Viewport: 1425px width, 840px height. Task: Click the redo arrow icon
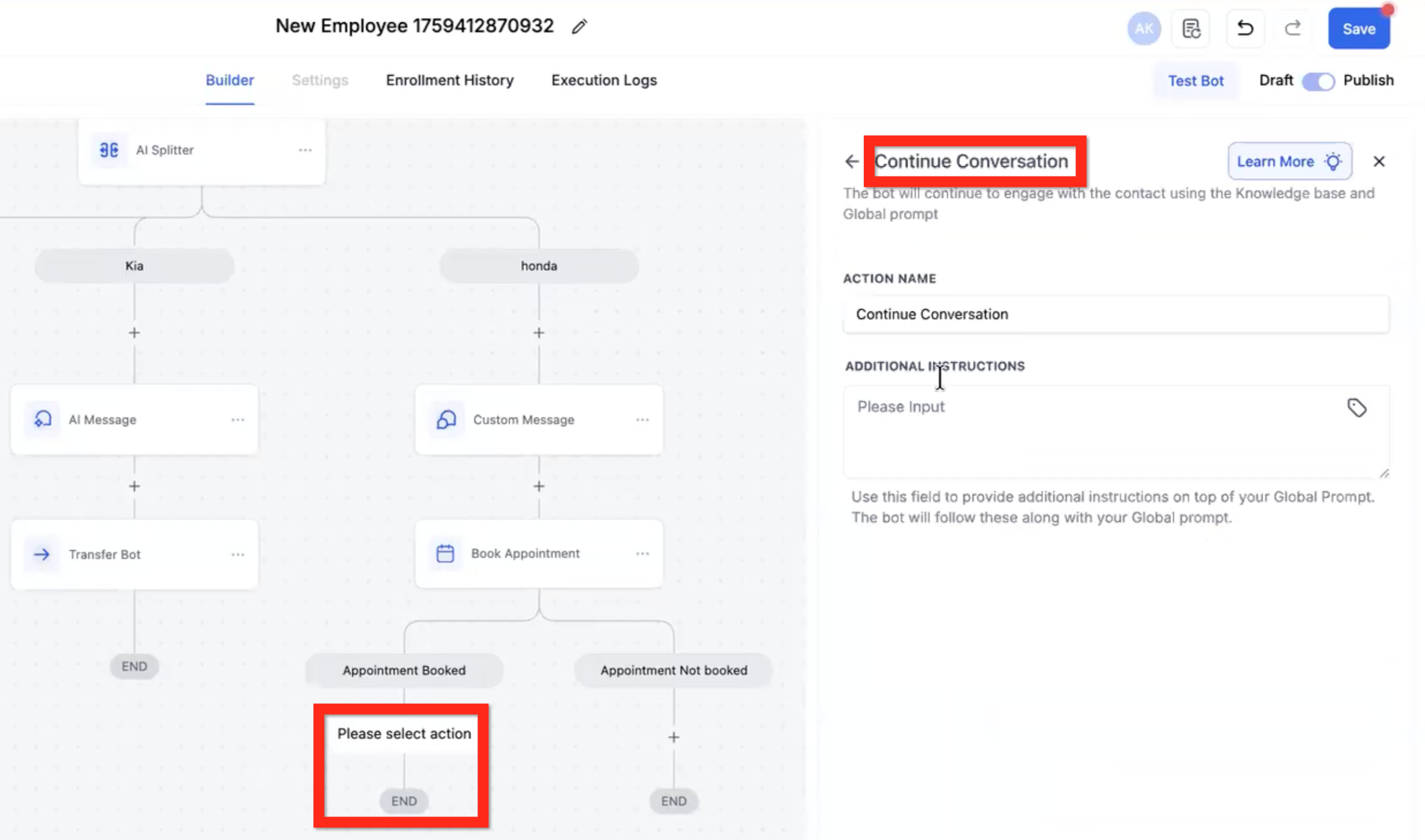point(1292,28)
